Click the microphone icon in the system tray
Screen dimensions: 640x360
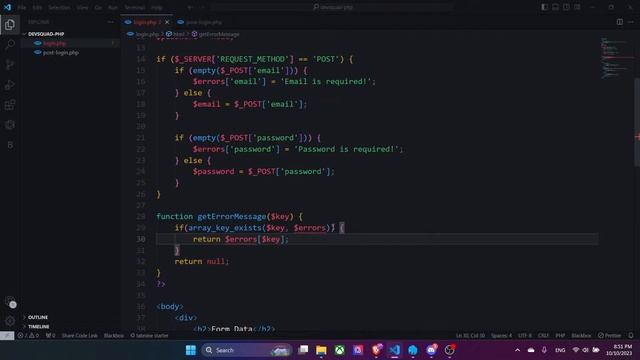544,350
